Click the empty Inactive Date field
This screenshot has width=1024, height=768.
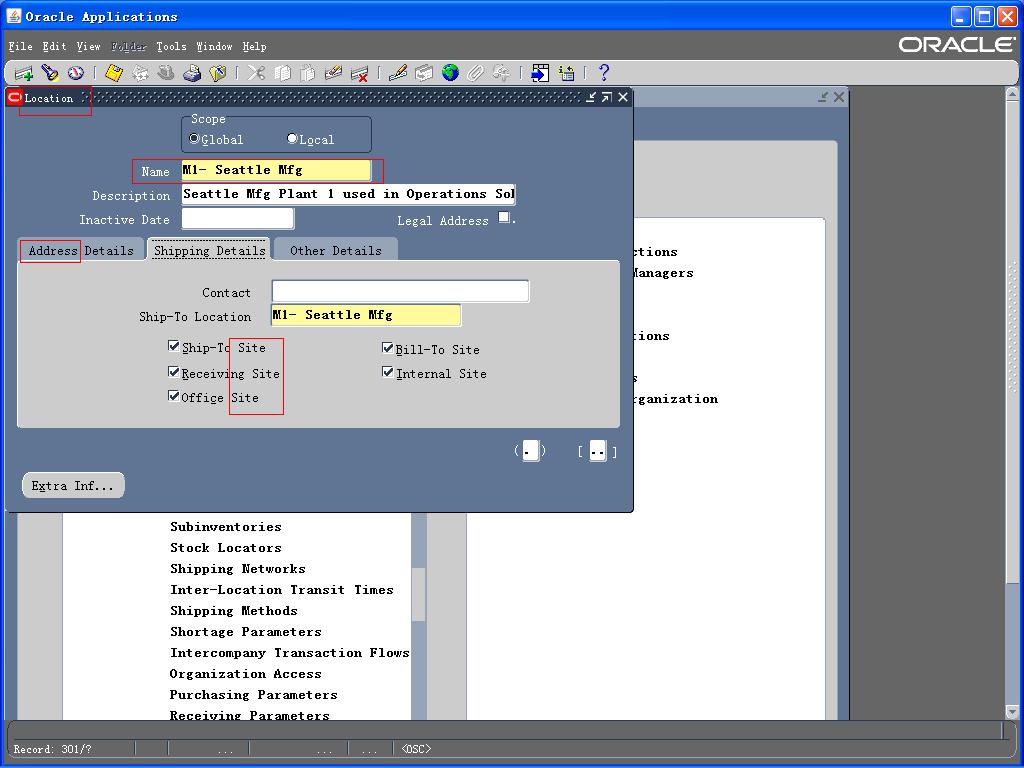click(238, 219)
